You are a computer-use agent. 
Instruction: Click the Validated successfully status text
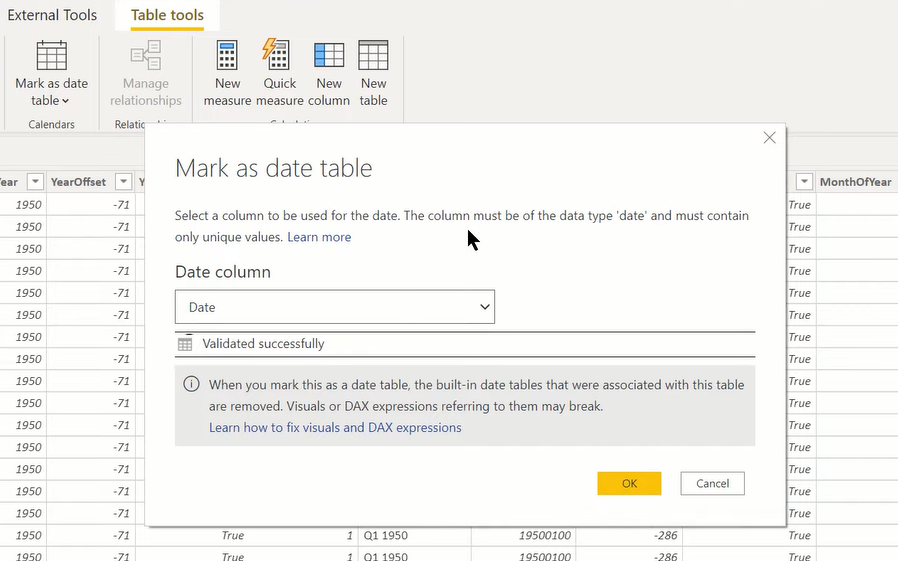point(263,343)
